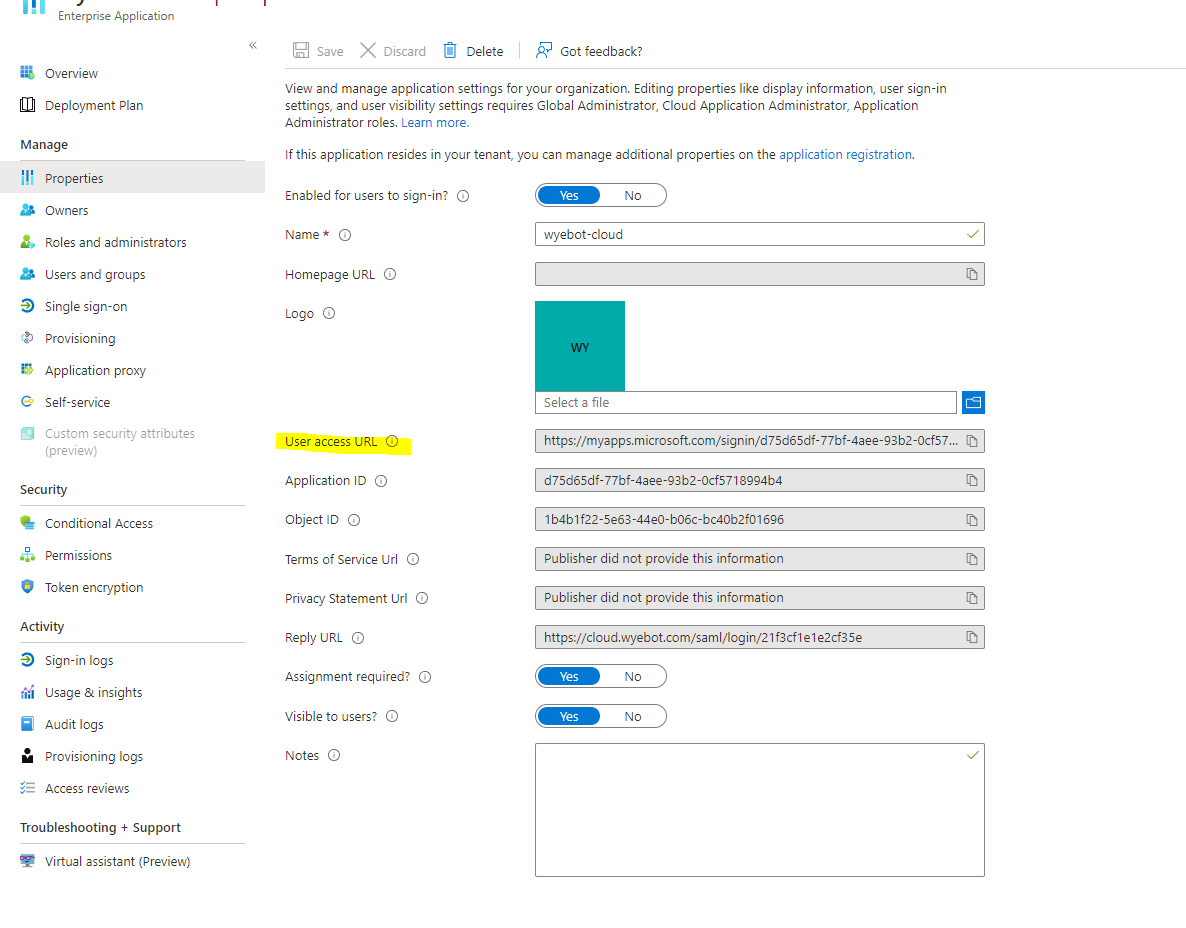Click the Audit logs icon
The height and width of the screenshot is (928, 1186).
(x=27, y=724)
